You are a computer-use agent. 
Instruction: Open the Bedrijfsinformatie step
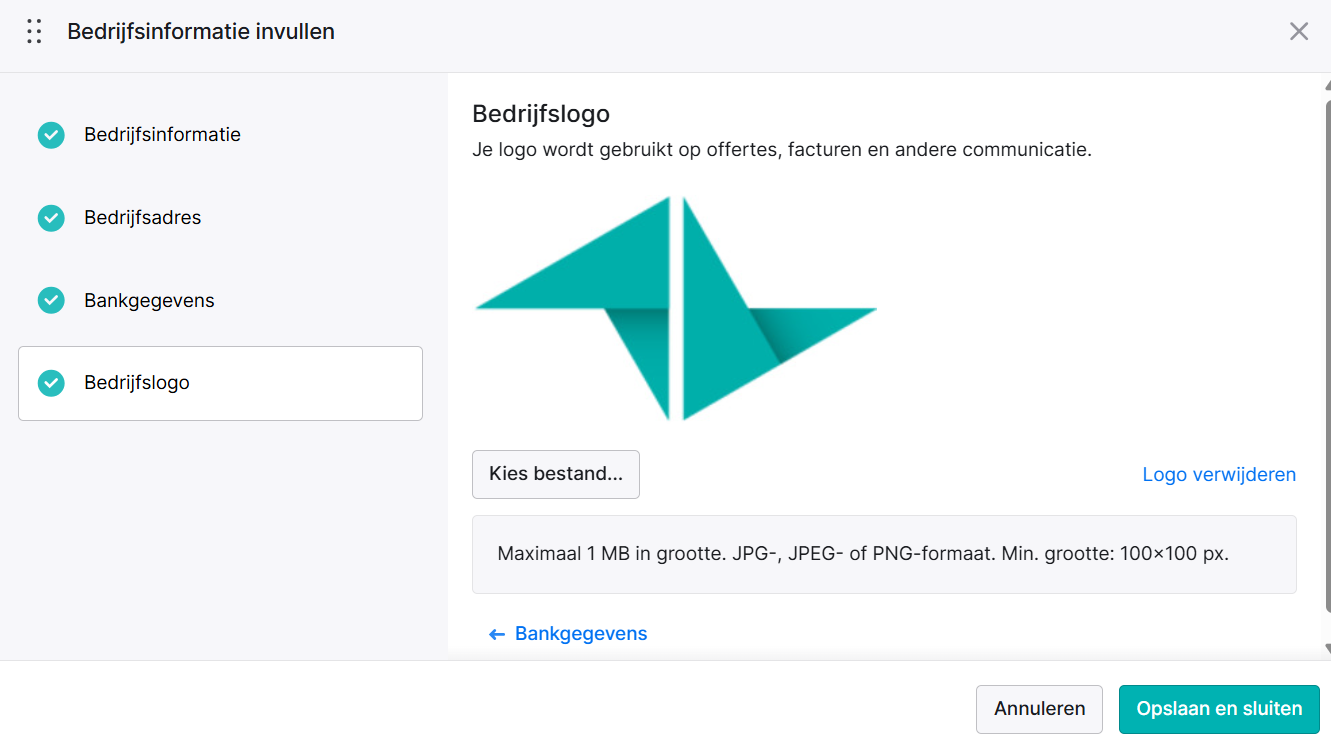pyautogui.click(x=220, y=135)
